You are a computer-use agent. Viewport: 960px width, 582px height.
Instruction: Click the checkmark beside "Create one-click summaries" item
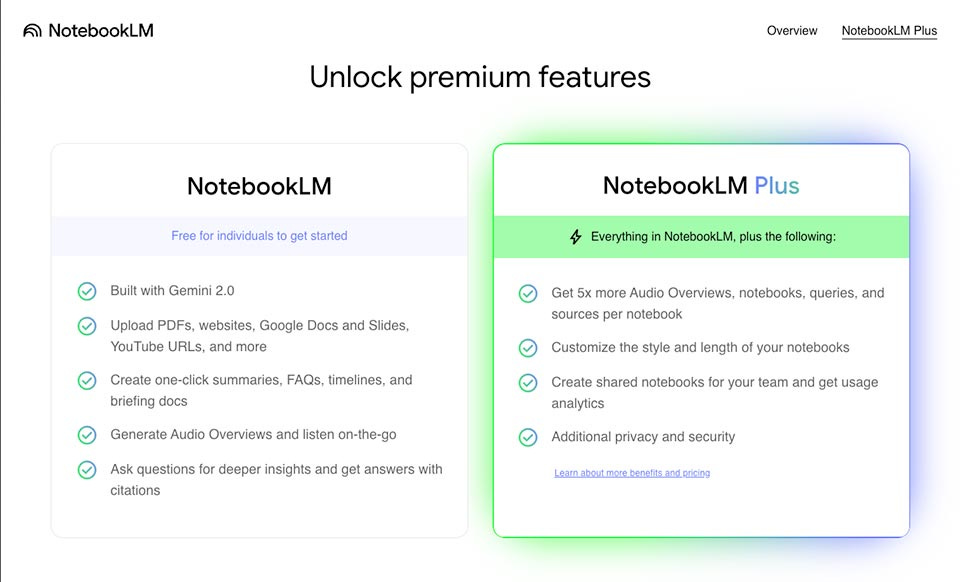tap(86, 380)
